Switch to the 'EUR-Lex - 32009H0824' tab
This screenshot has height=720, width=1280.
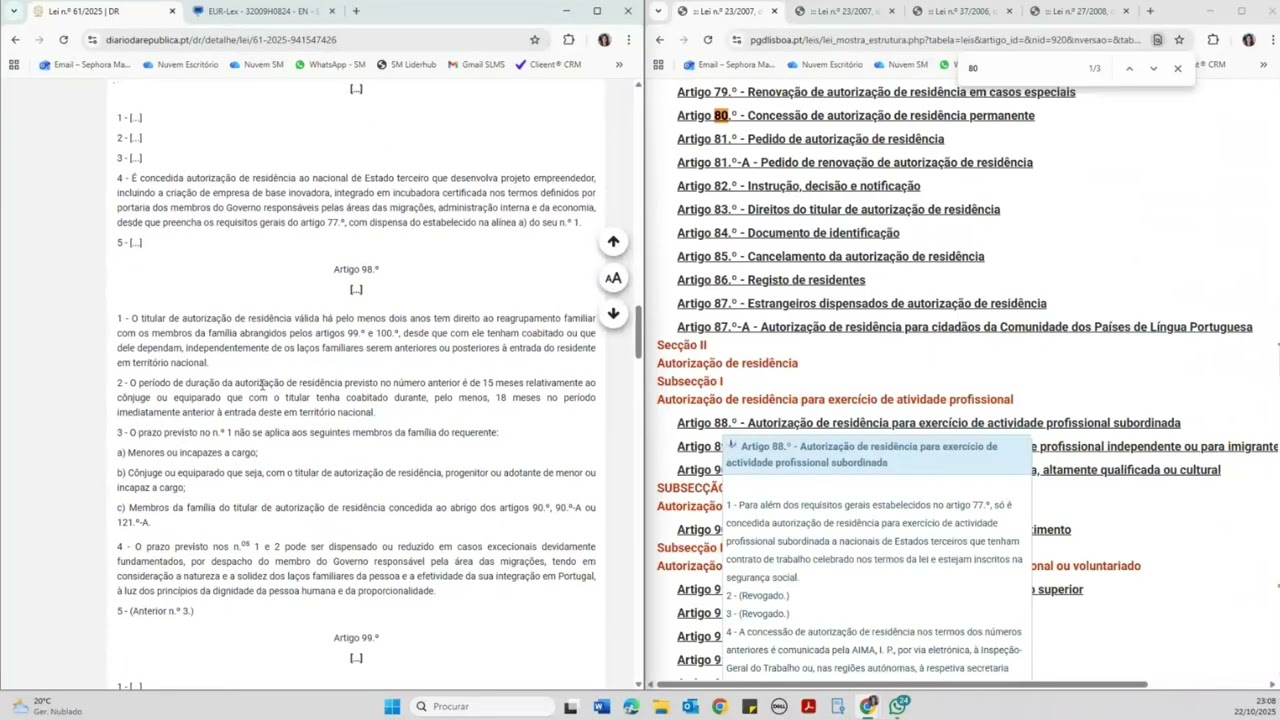(263, 11)
